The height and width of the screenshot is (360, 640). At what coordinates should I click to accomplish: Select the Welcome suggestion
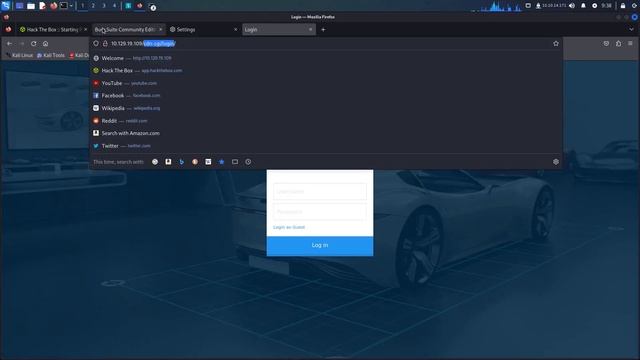[326, 58]
